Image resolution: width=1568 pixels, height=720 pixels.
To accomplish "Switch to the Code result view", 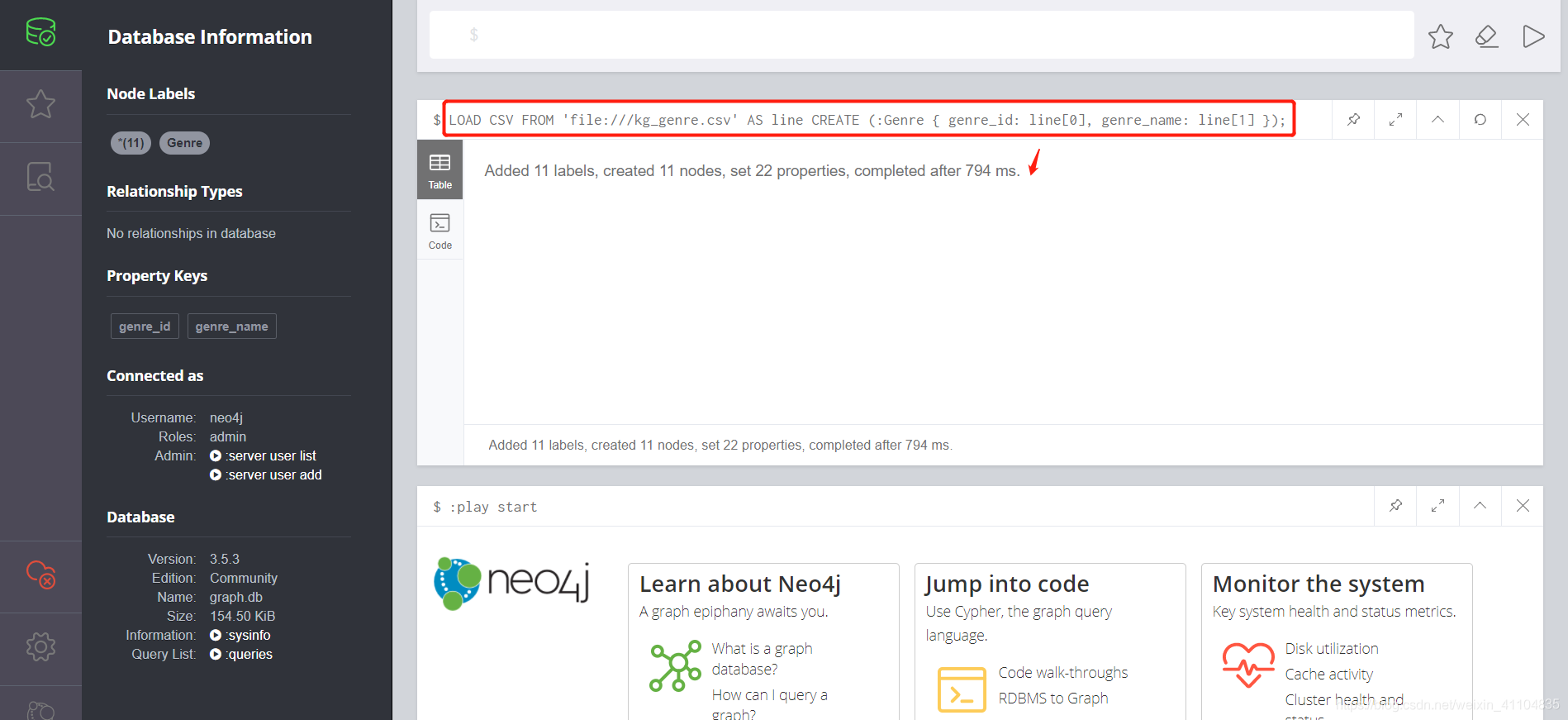I will tap(440, 231).
